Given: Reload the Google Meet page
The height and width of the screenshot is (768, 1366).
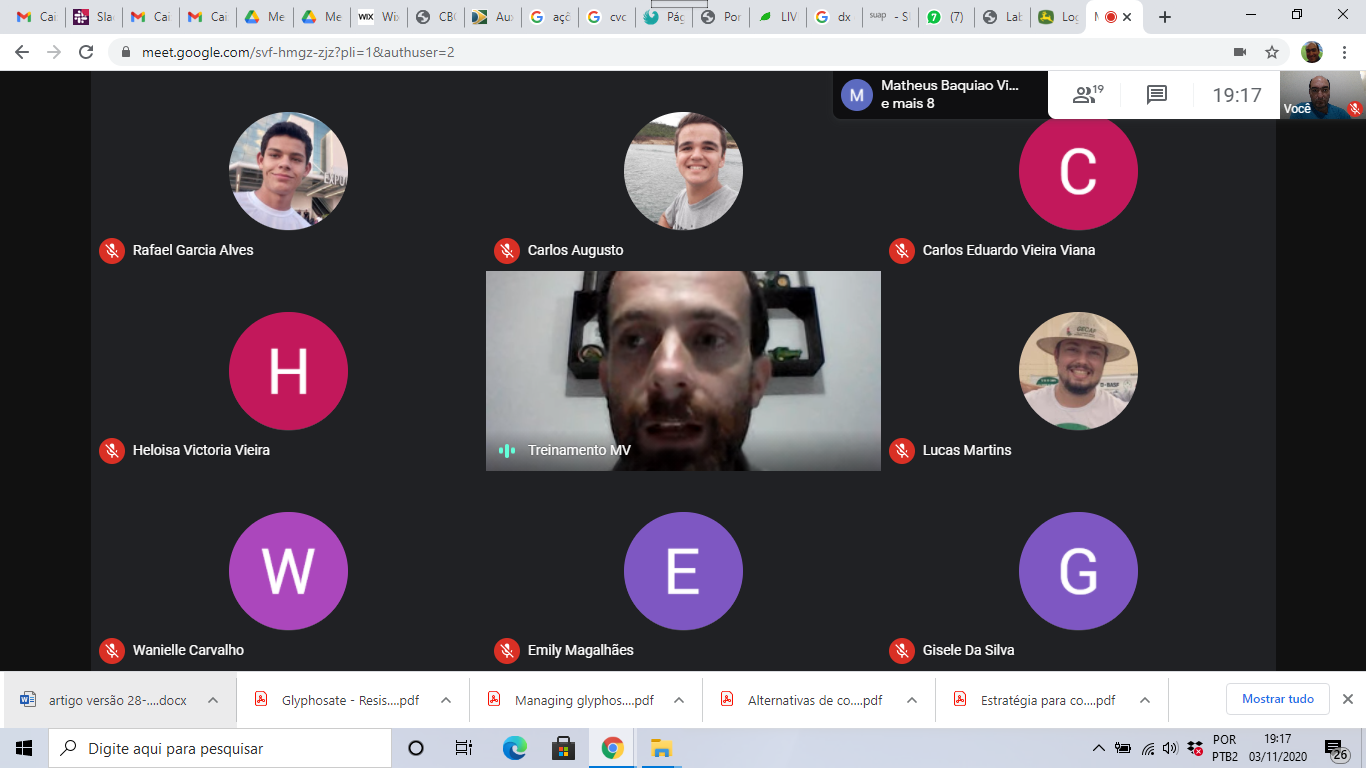Looking at the screenshot, I should pos(86,52).
